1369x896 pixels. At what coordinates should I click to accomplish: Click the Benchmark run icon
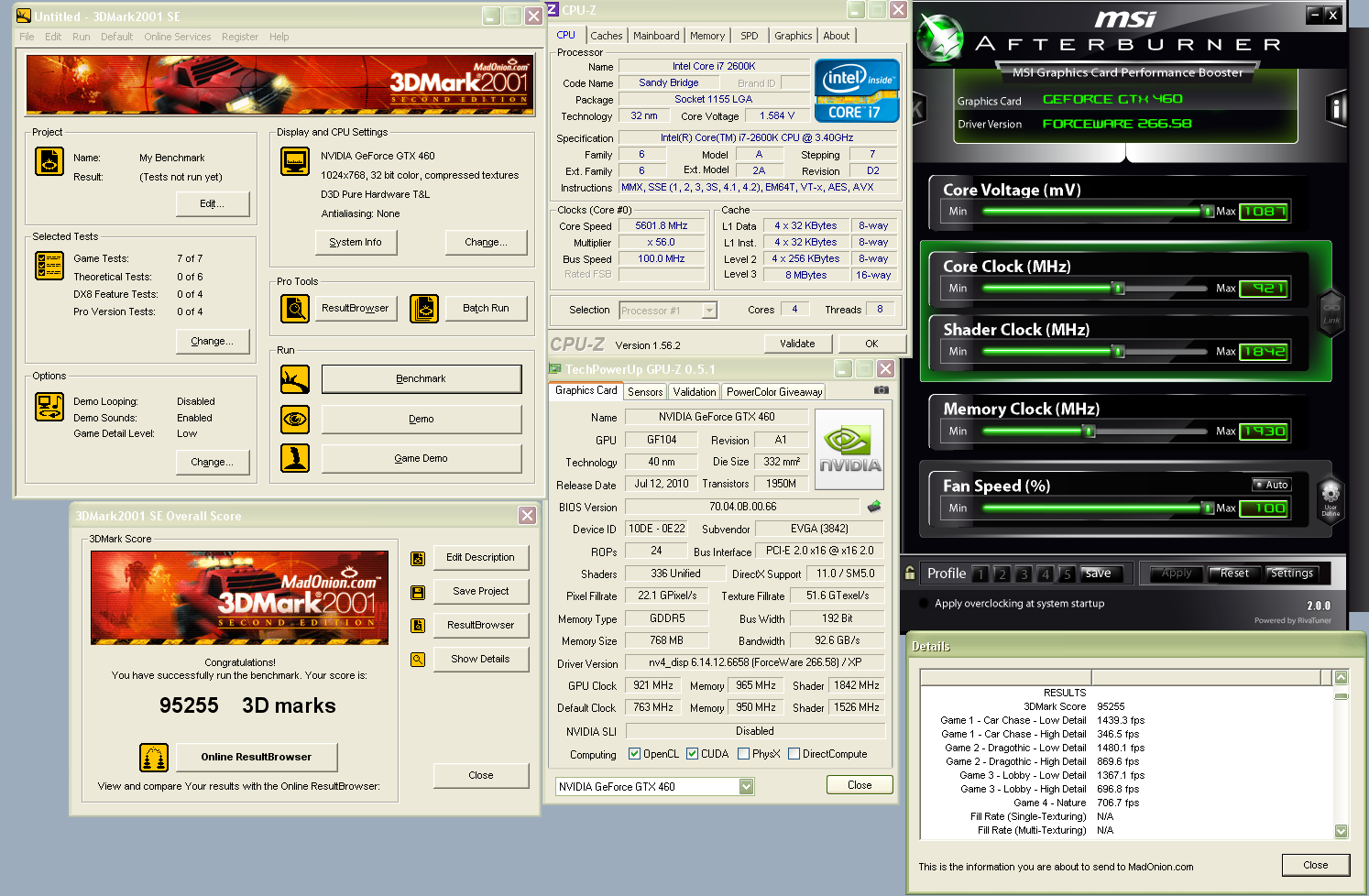click(x=295, y=379)
